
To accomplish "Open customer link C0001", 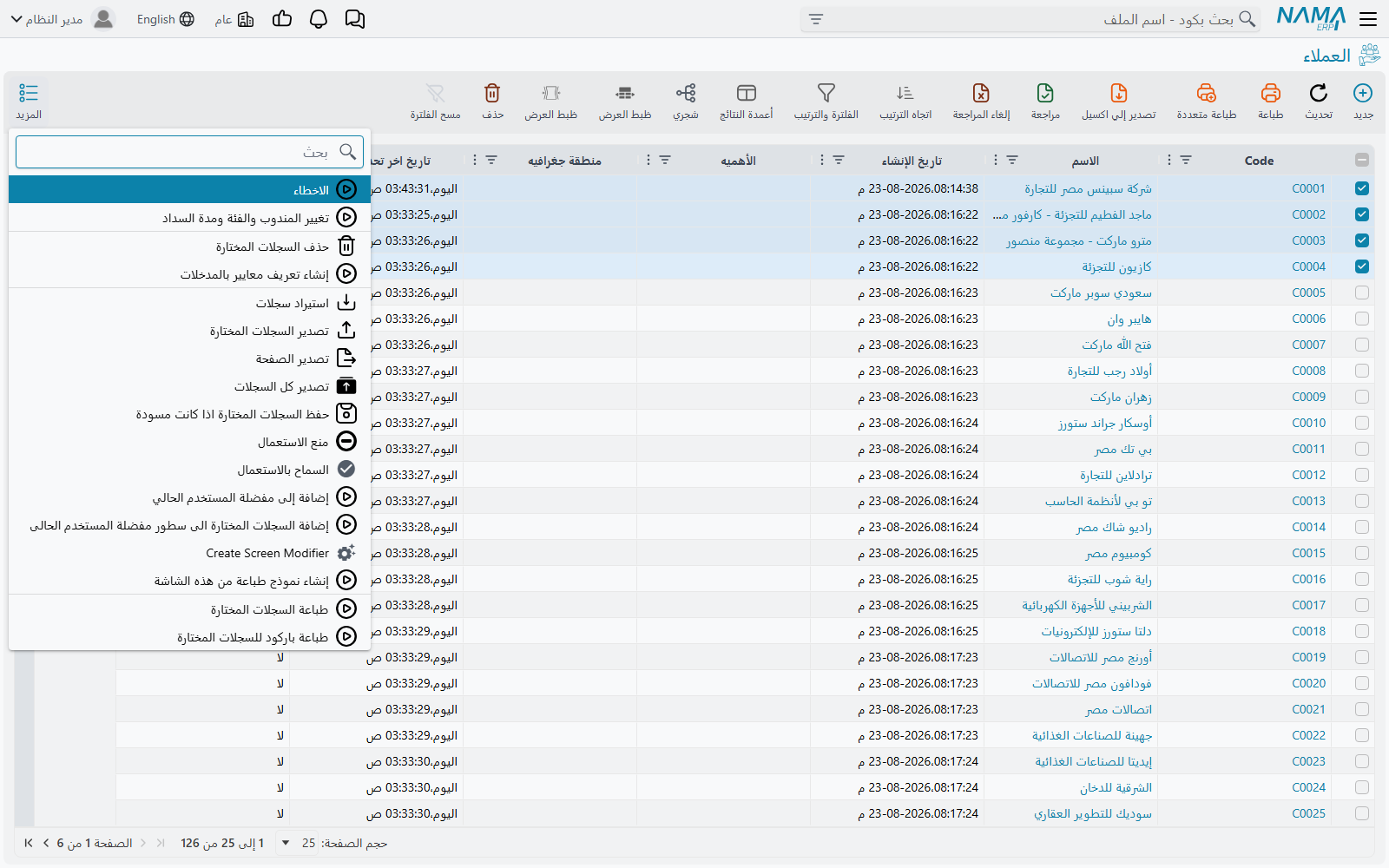I will click(1308, 188).
